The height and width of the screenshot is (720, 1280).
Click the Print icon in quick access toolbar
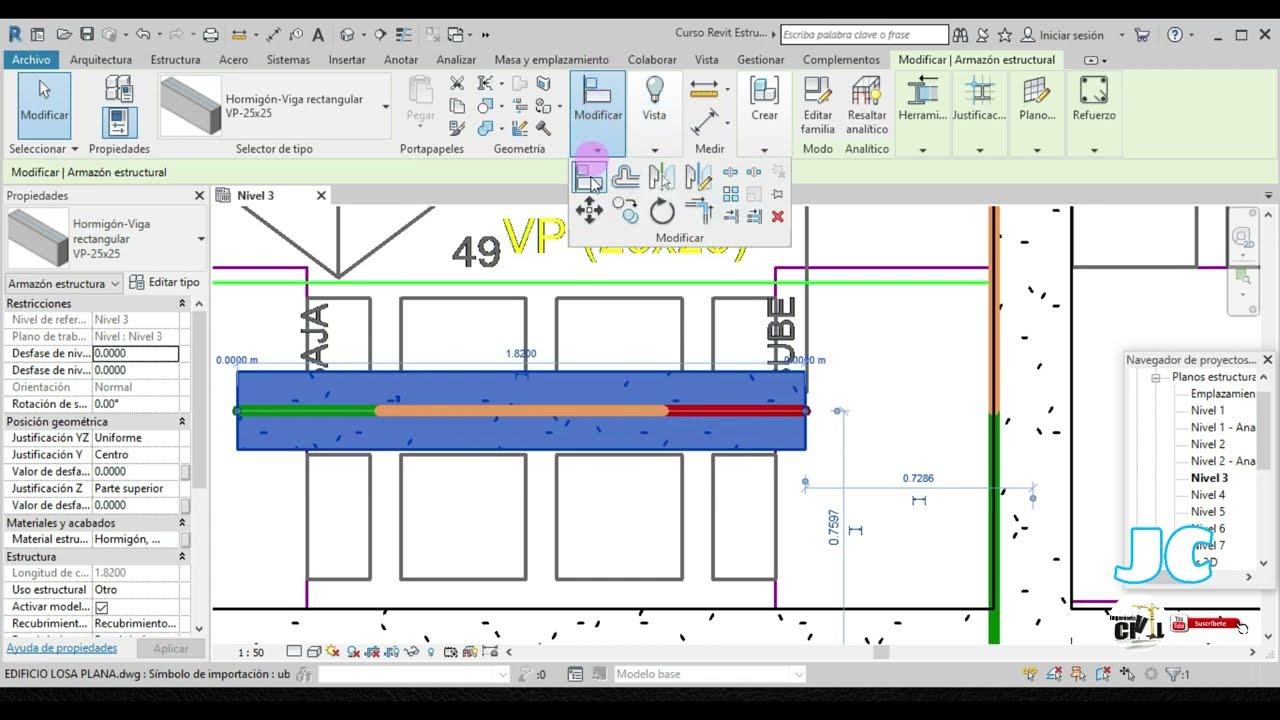point(210,34)
